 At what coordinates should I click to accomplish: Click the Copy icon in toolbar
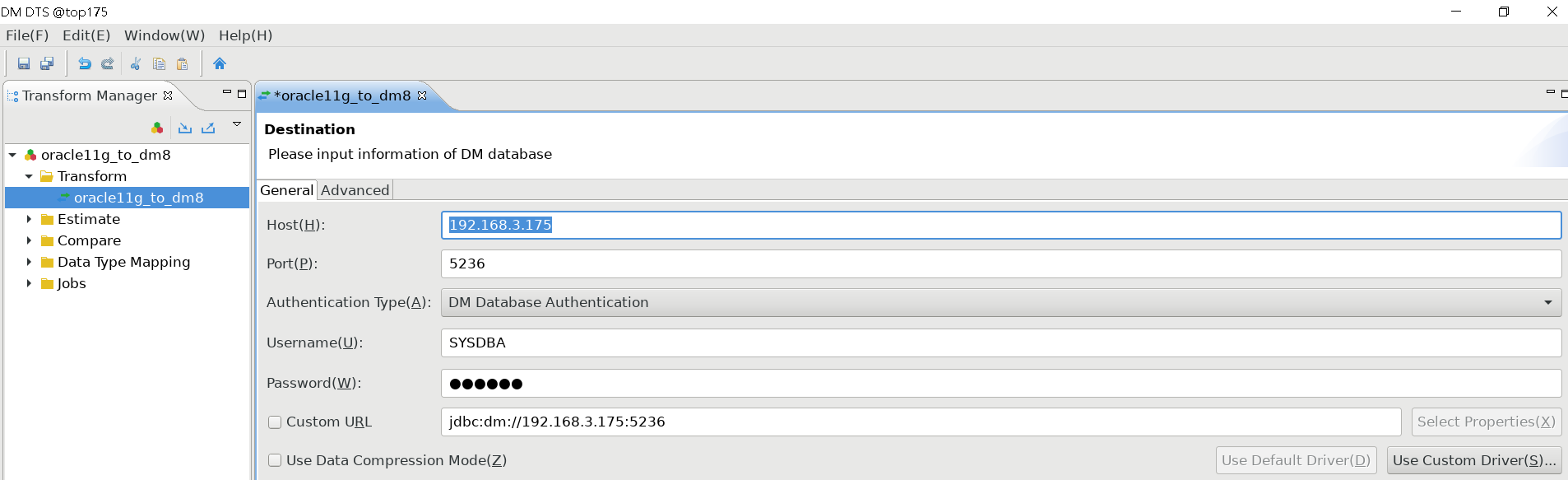(159, 63)
